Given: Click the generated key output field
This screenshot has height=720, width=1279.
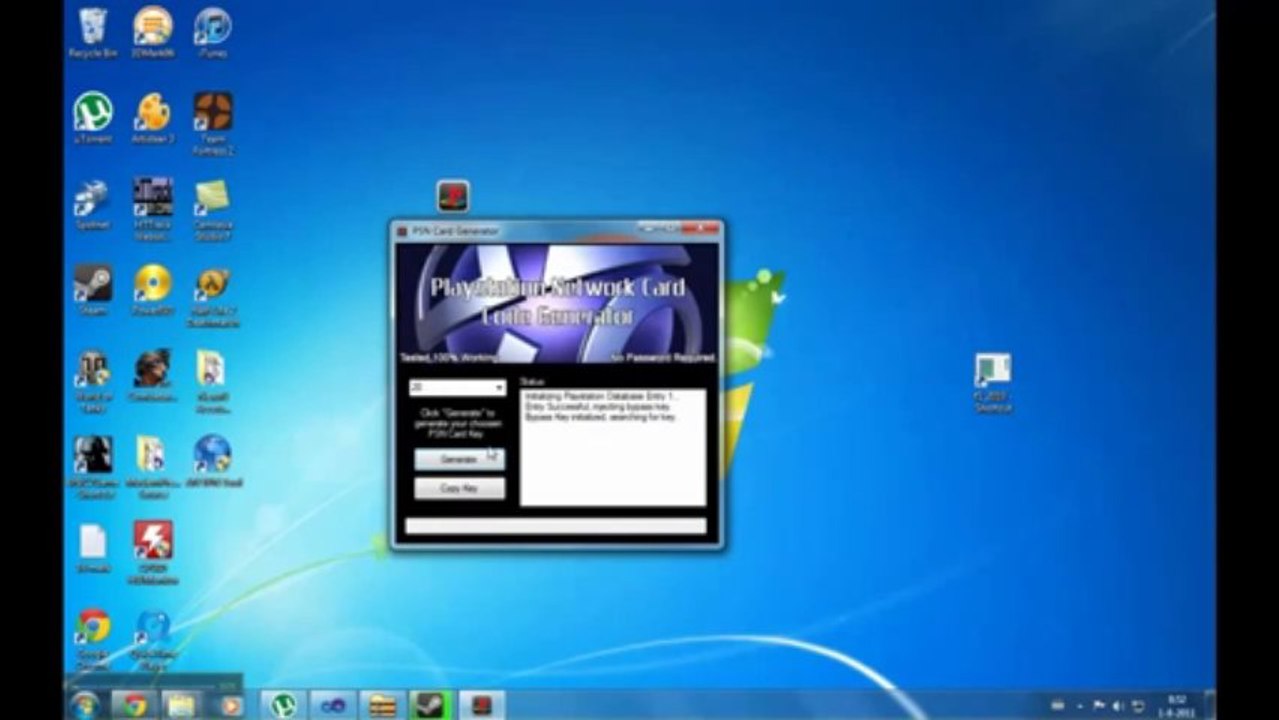Looking at the screenshot, I should pos(555,526).
